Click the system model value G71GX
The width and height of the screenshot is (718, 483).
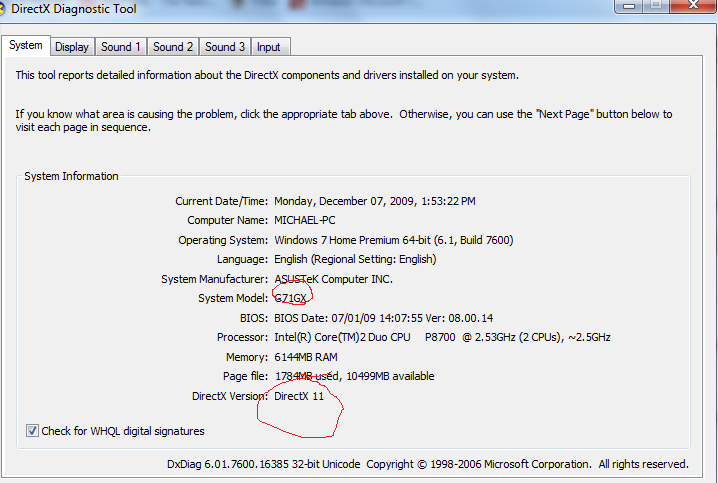(x=290, y=298)
